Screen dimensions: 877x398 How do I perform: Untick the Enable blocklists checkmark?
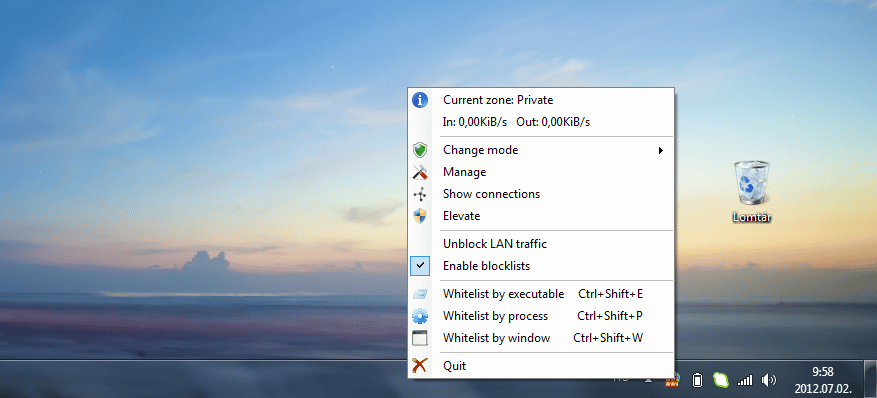(420, 266)
